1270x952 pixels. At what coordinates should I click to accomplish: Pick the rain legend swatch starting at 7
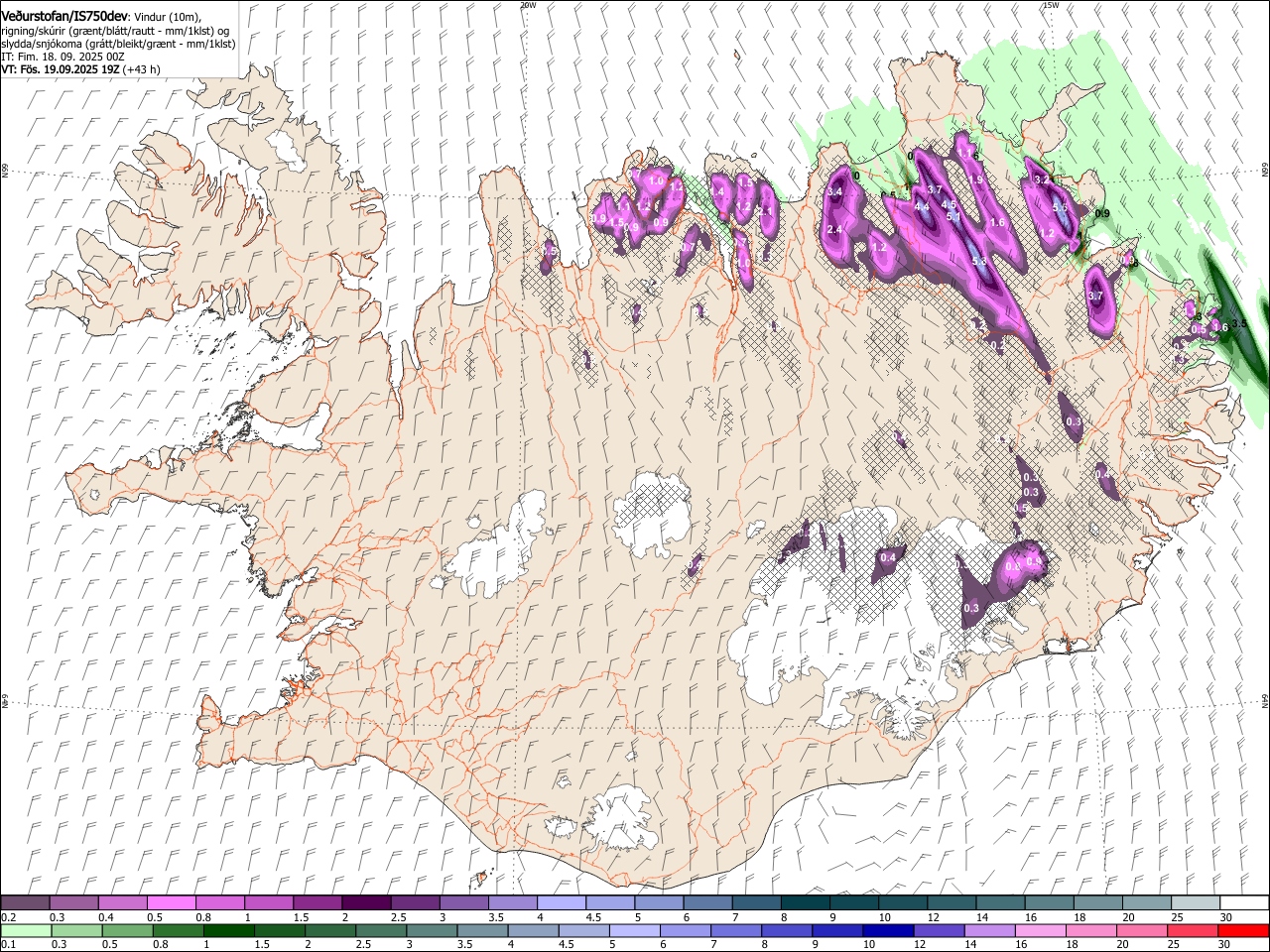(x=735, y=931)
